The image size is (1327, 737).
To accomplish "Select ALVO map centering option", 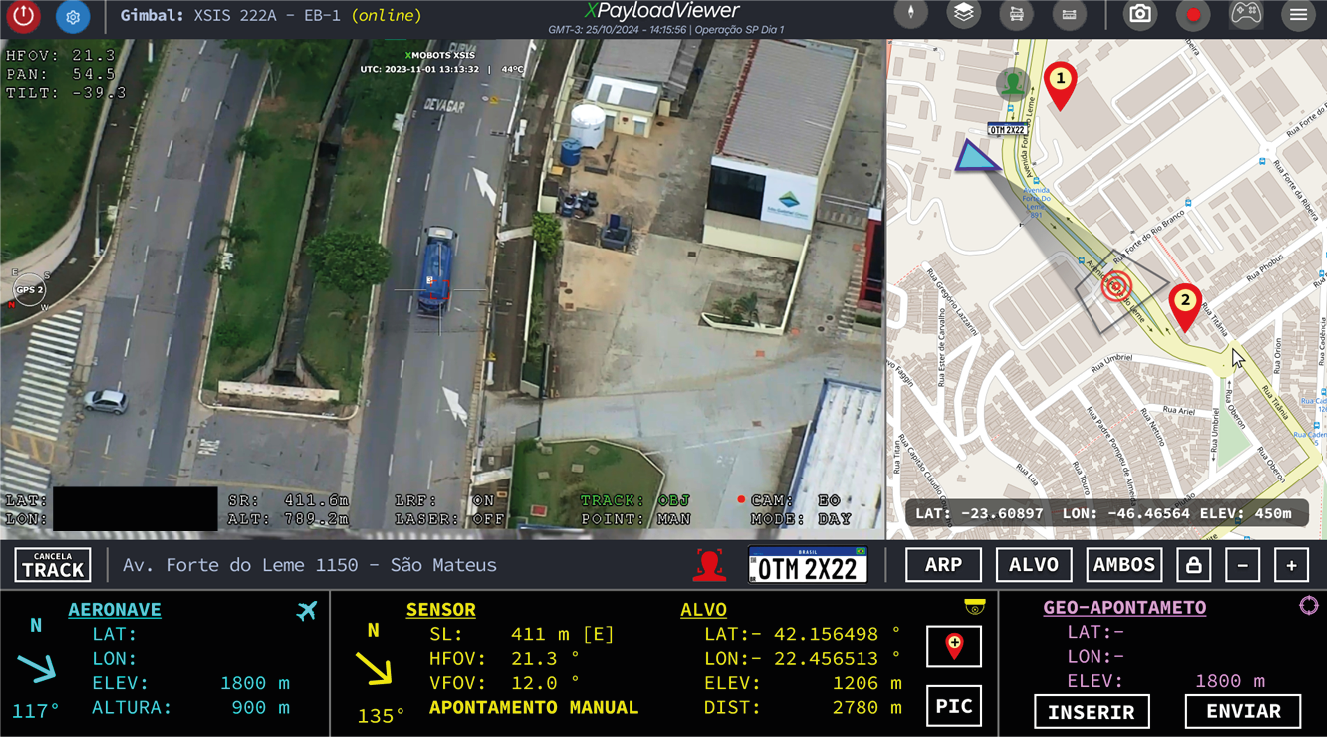I will pyautogui.click(x=1033, y=565).
